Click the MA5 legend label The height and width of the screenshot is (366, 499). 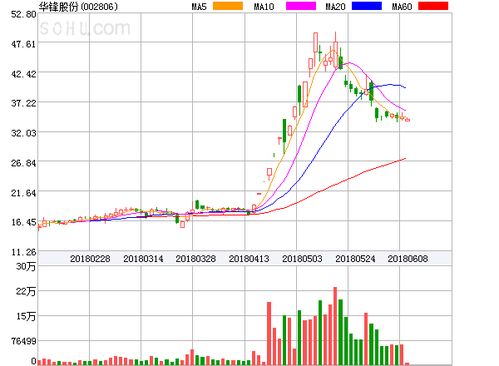[199, 6]
